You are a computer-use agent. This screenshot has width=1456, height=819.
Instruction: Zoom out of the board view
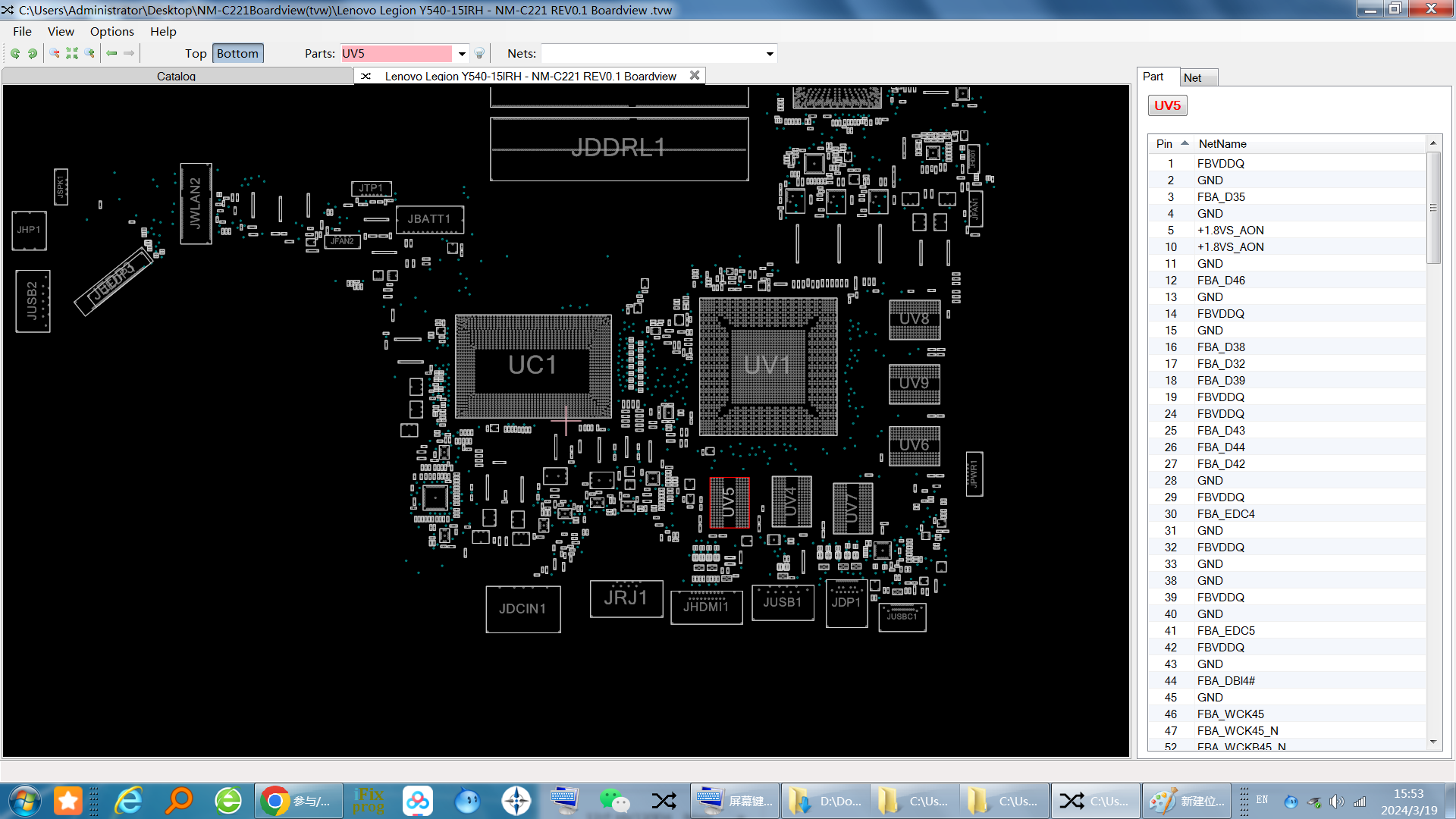[x=55, y=53]
